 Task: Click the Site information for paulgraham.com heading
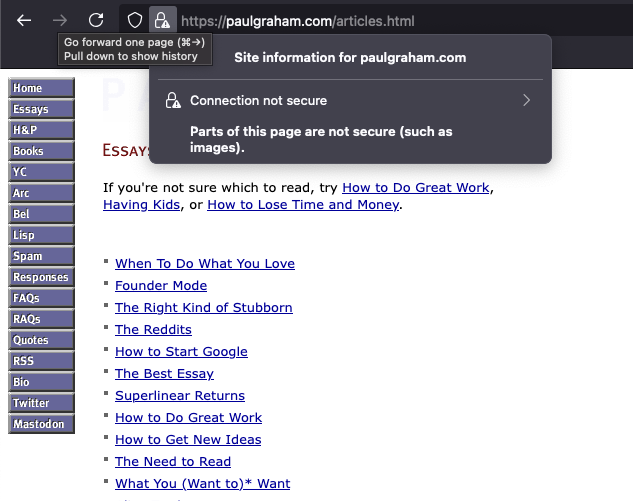pos(350,57)
